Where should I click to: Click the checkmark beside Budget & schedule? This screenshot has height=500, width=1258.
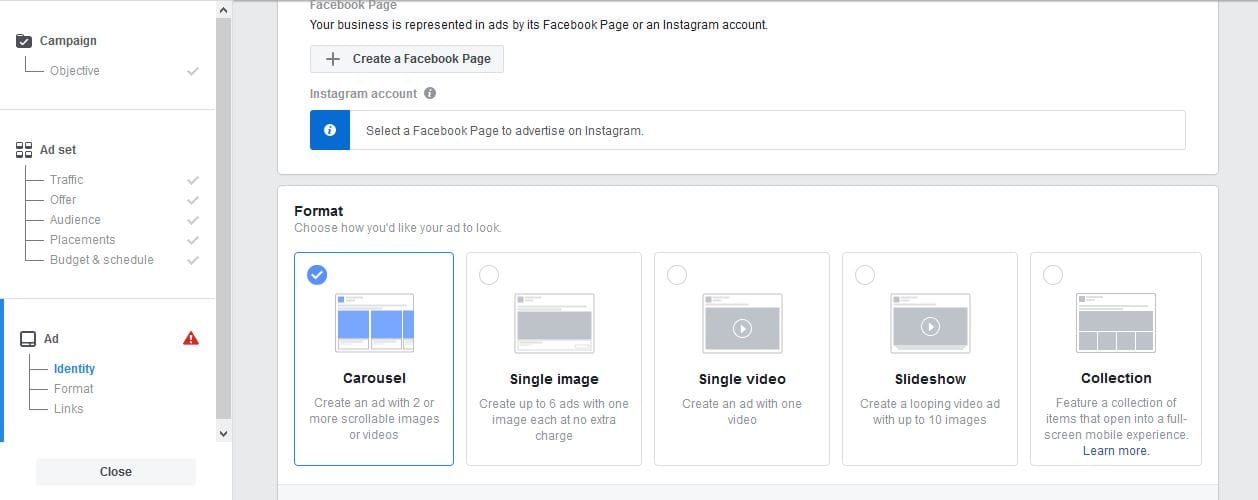(193, 260)
